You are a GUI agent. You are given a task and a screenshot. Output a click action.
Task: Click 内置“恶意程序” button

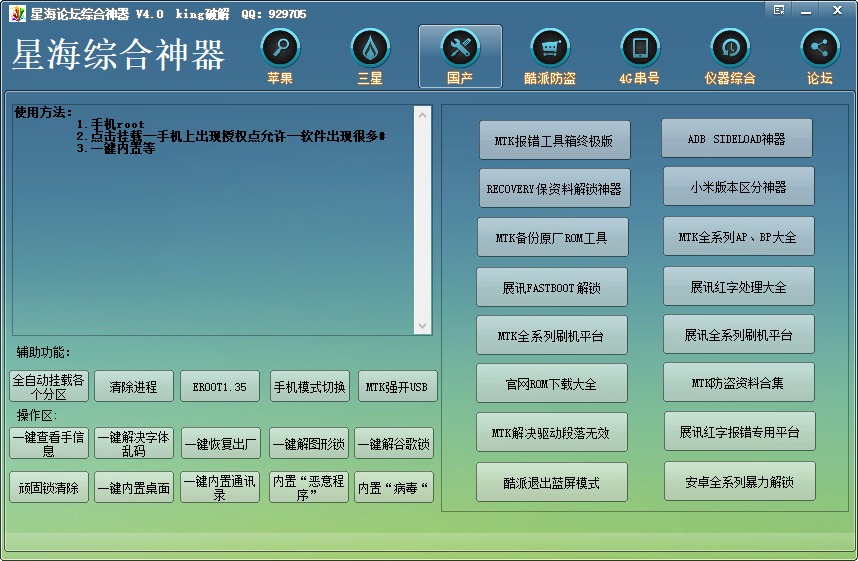[309, 487]
